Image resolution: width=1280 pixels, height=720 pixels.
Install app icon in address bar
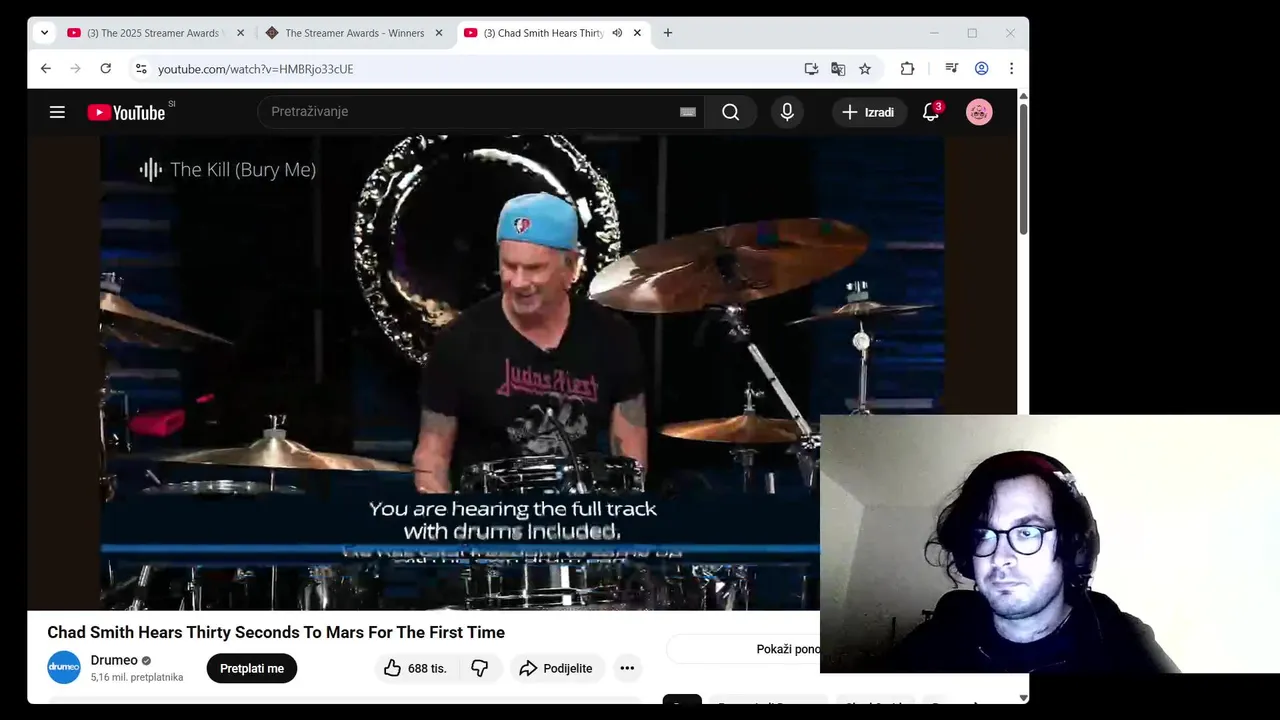click(811, 68)
